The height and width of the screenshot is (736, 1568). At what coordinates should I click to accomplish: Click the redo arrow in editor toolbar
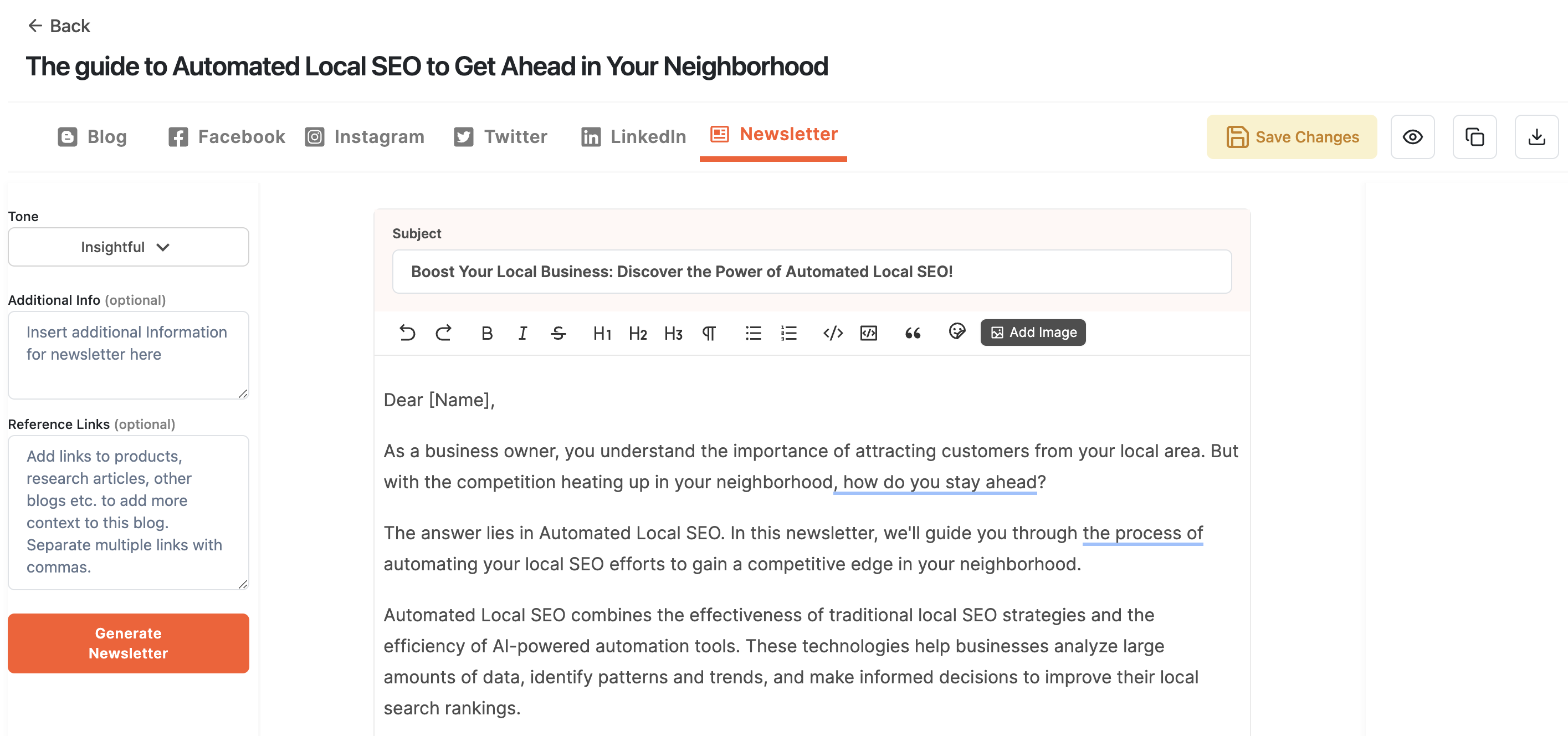pyautogui.click(x=443, y=333)
